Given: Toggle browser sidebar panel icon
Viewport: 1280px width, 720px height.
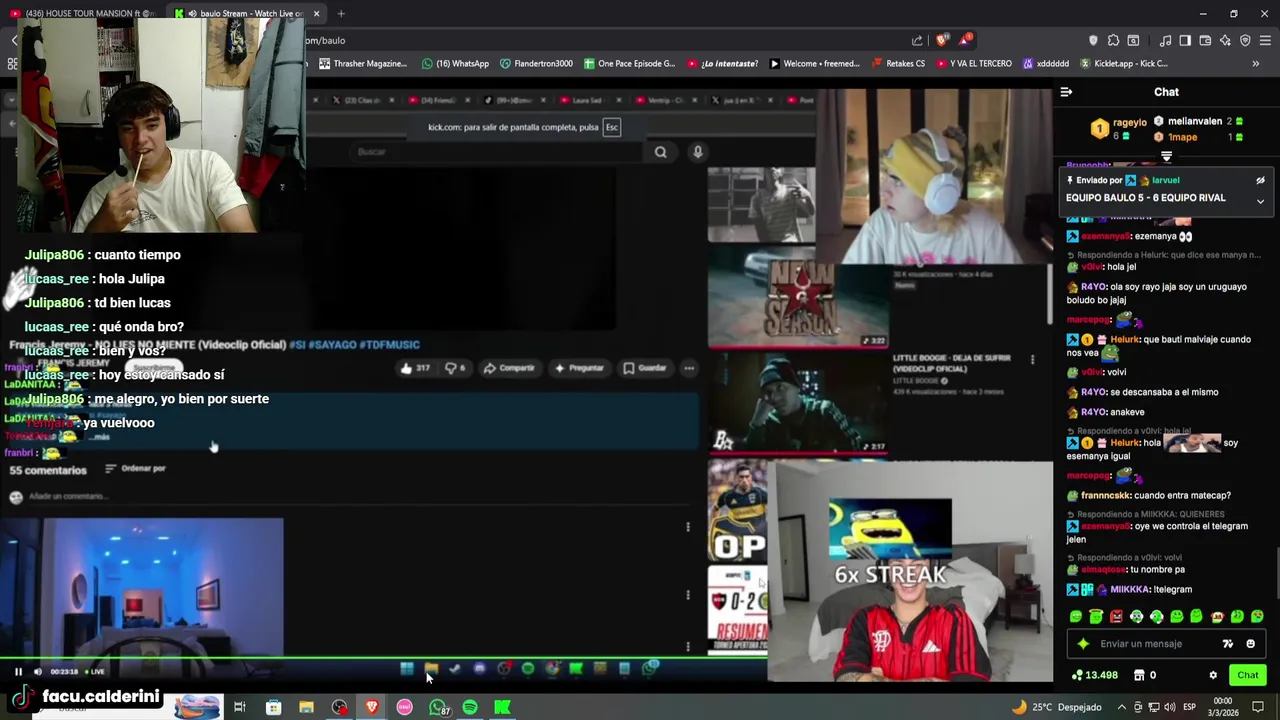Looking at the screenshot, I should [1185, 40].
